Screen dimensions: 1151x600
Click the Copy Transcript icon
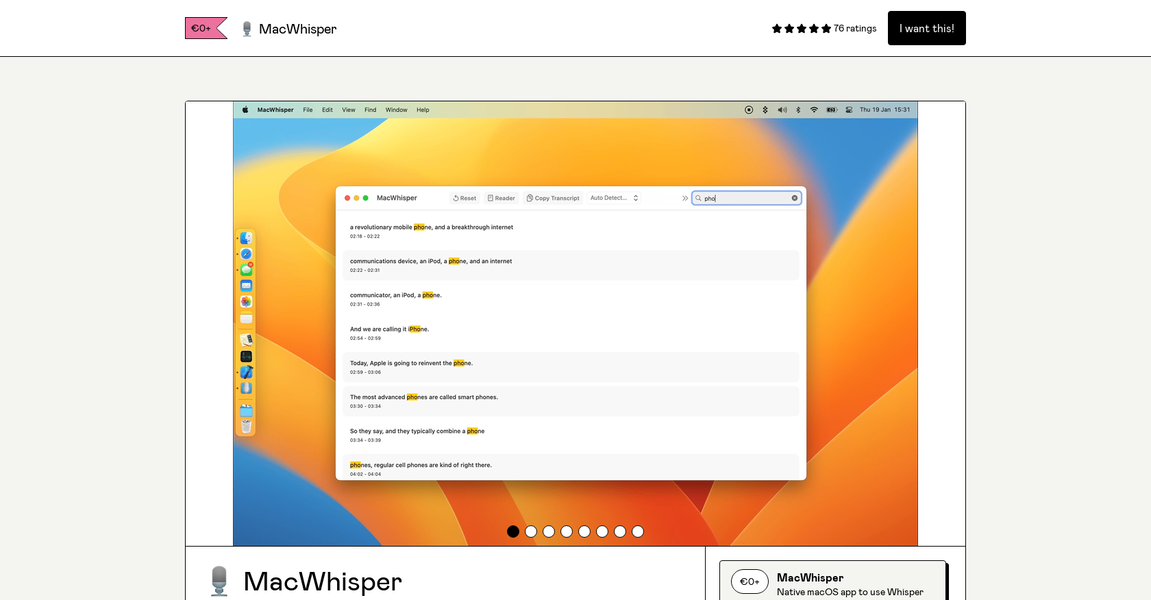pyautogui.click(x=529, y=197)
